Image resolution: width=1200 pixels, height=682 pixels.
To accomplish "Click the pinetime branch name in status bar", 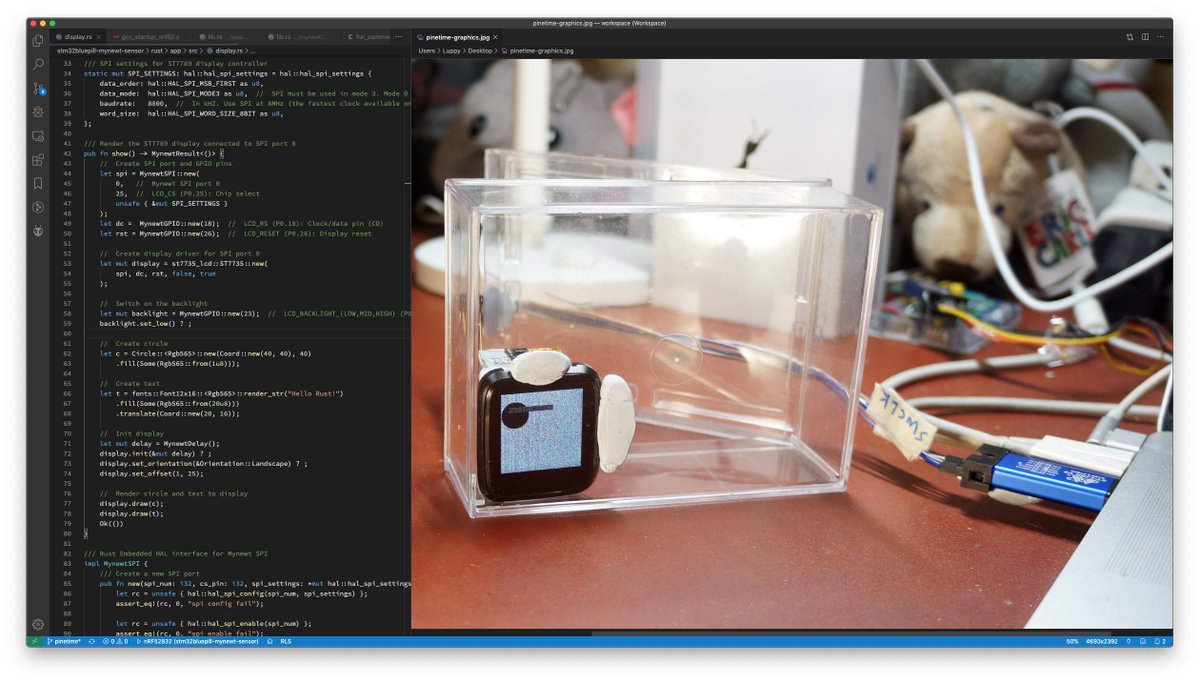I will pos(63,643).
